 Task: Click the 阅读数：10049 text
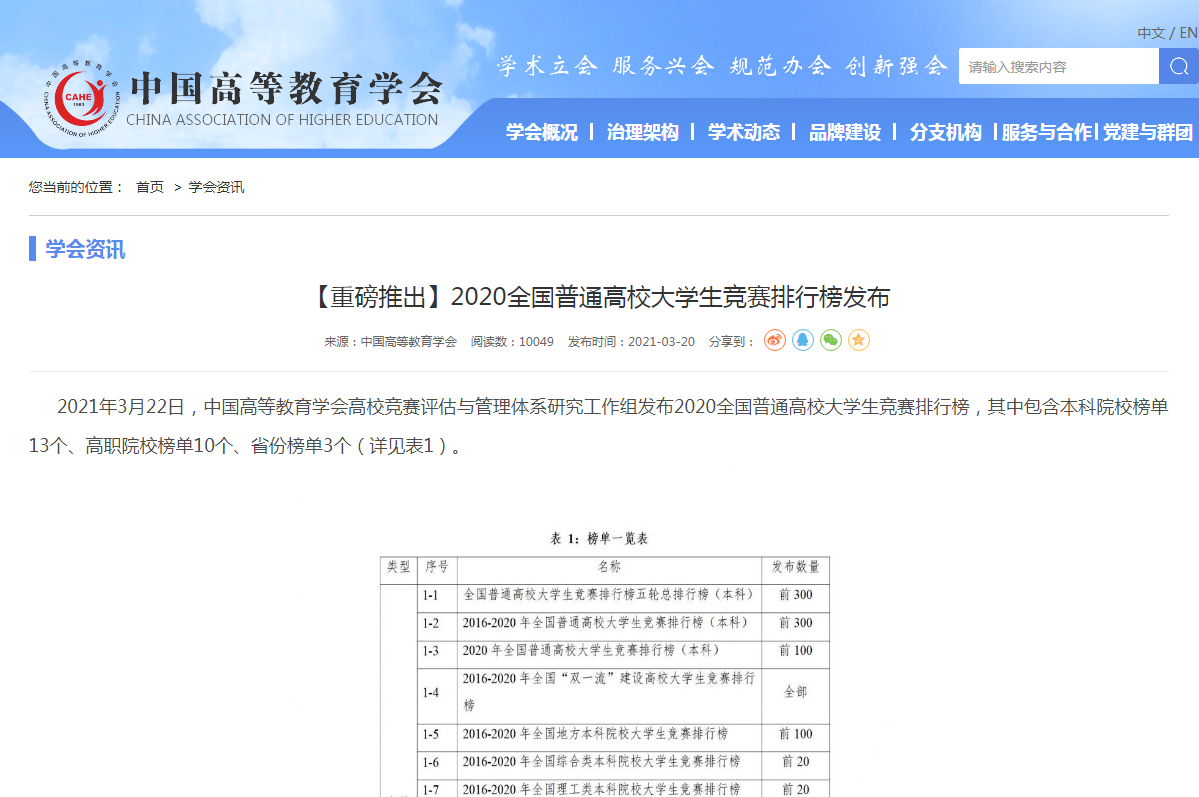click(x=512, y=342)
